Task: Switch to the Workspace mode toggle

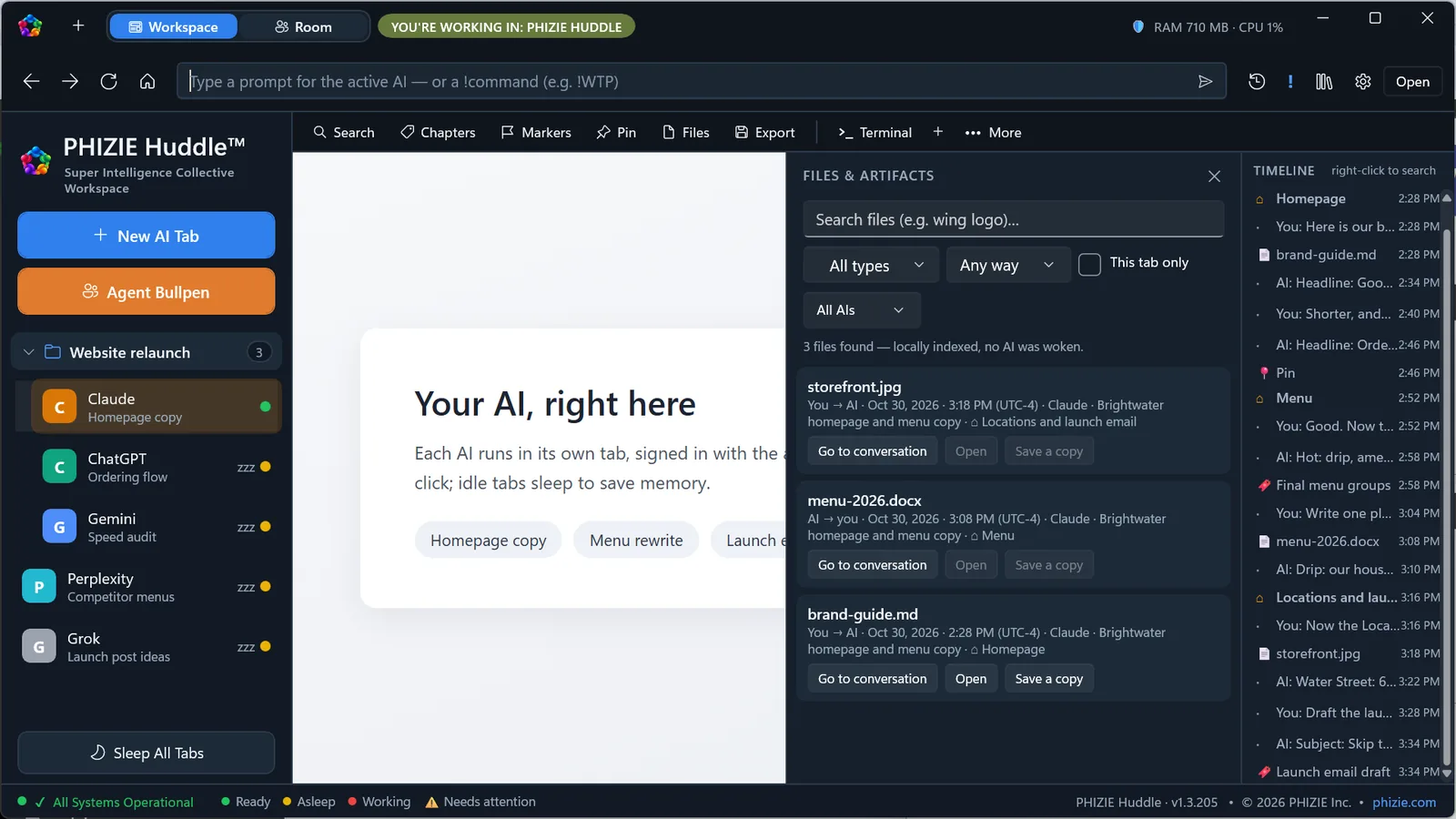Action: pyautogui.click(x=173, y=27)
